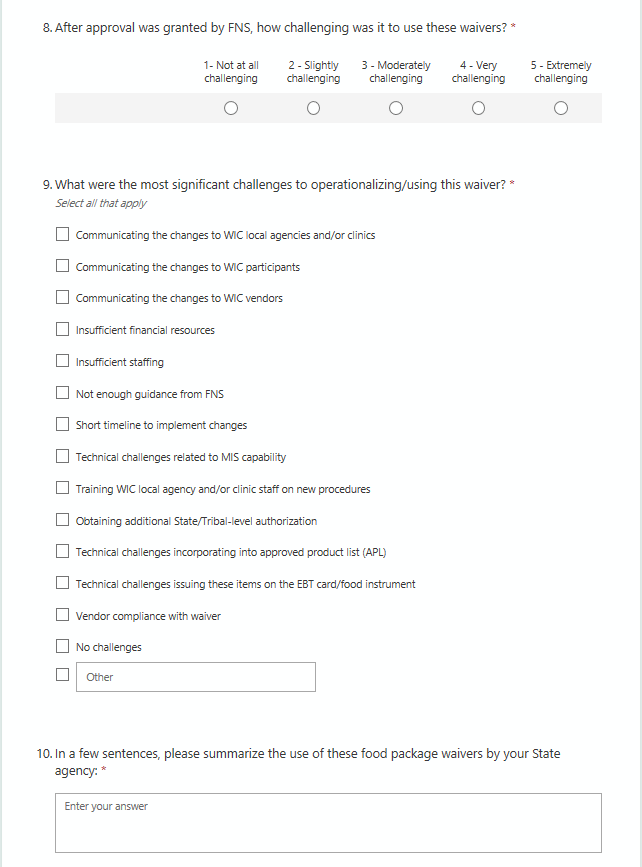The width and height of the screenshot is (642, 867).
Task: Tick 'Not enough guidance from FNS'
Action: click(62, 394)
